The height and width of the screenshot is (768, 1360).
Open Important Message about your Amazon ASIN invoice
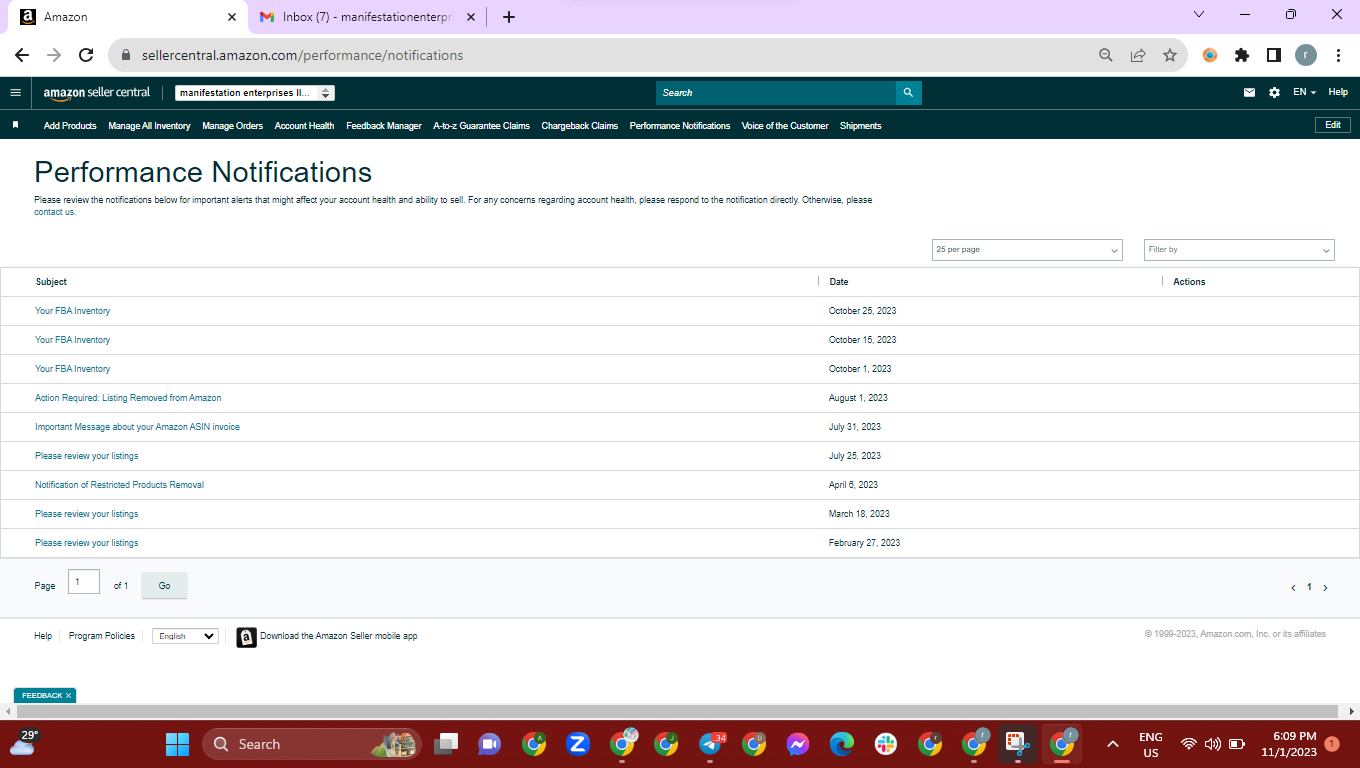click(x=137, y=427)
